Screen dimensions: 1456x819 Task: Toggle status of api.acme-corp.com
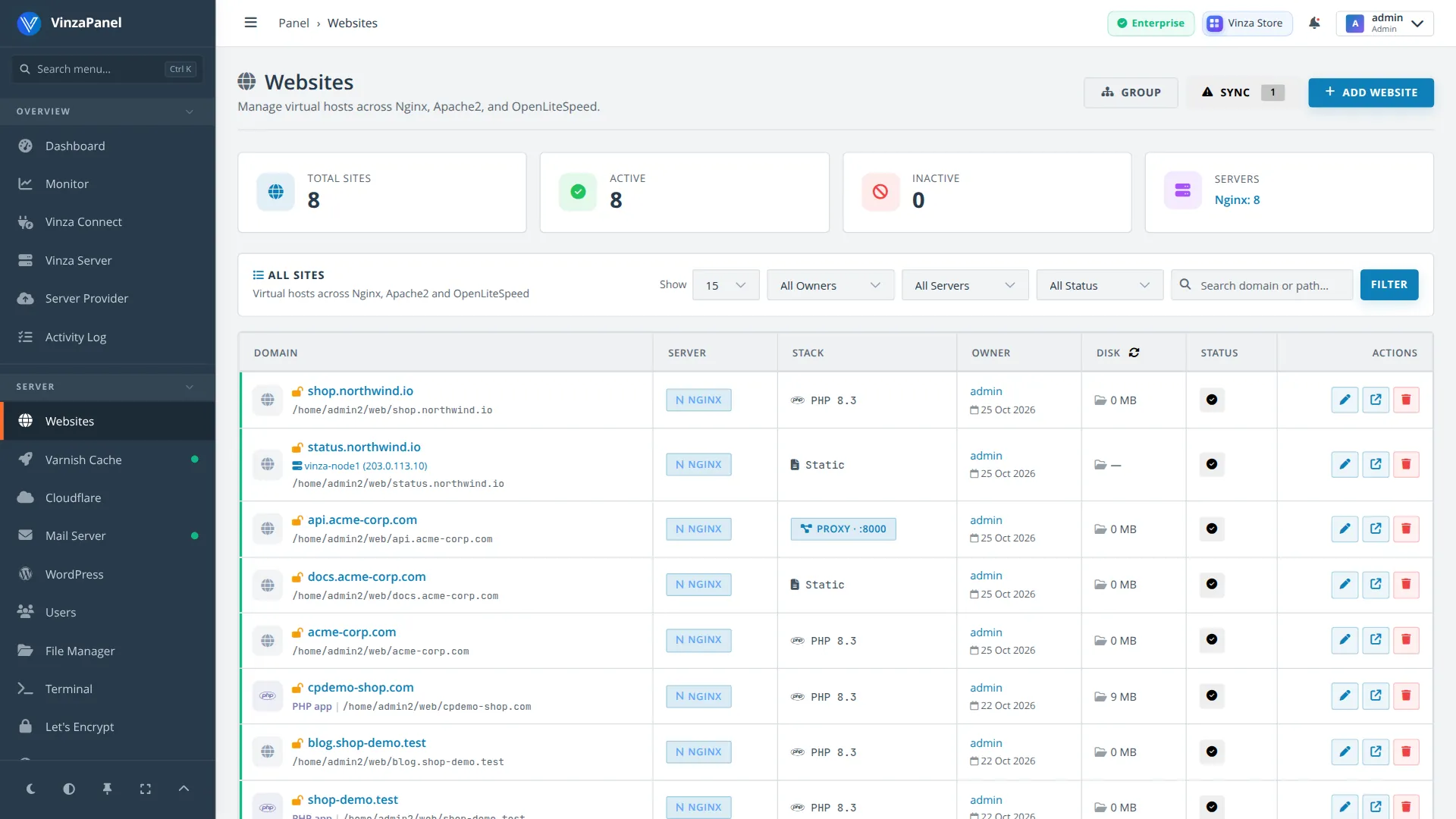[1212, 529]
